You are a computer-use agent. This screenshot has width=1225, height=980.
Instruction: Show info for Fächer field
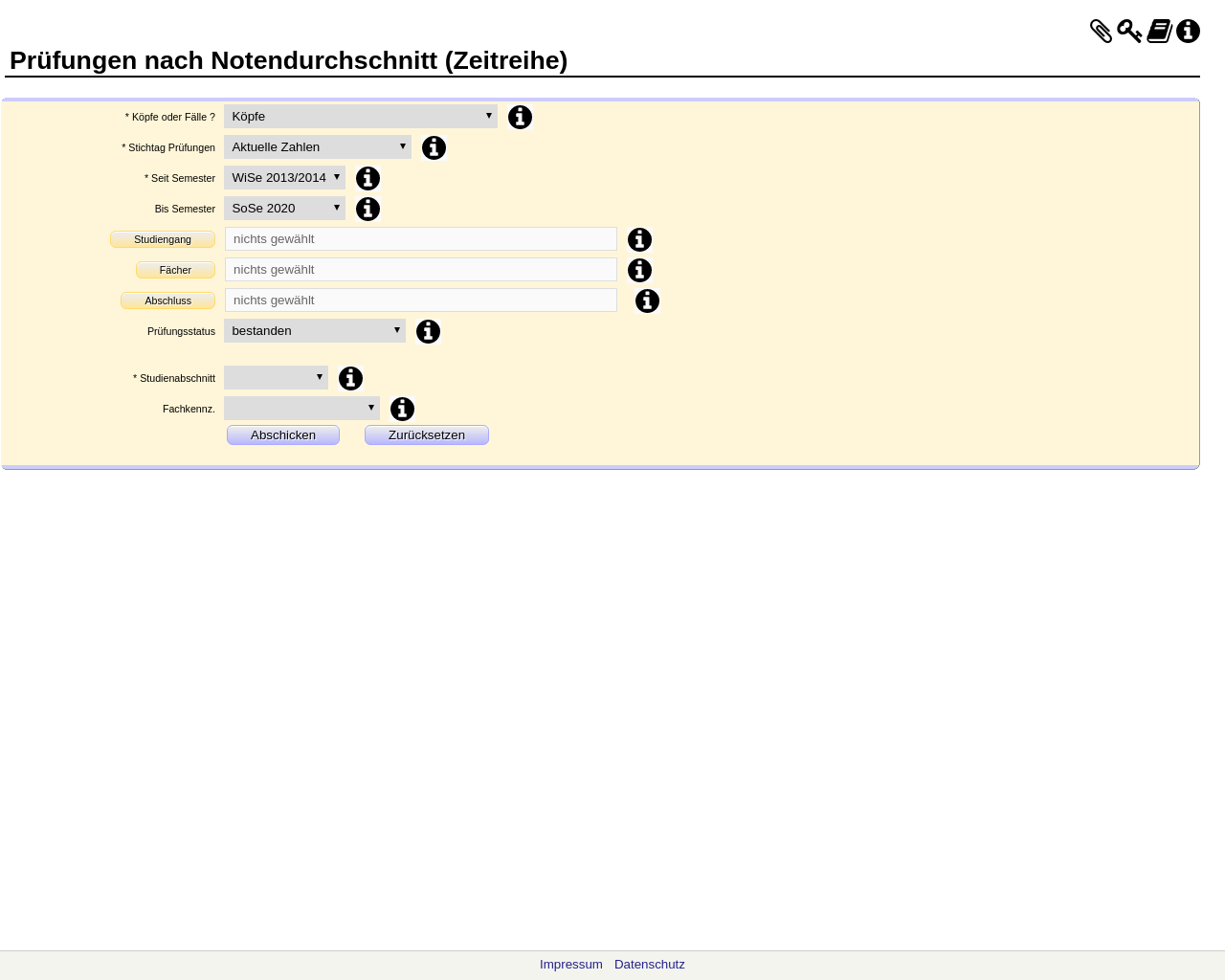tap(639, 270)
